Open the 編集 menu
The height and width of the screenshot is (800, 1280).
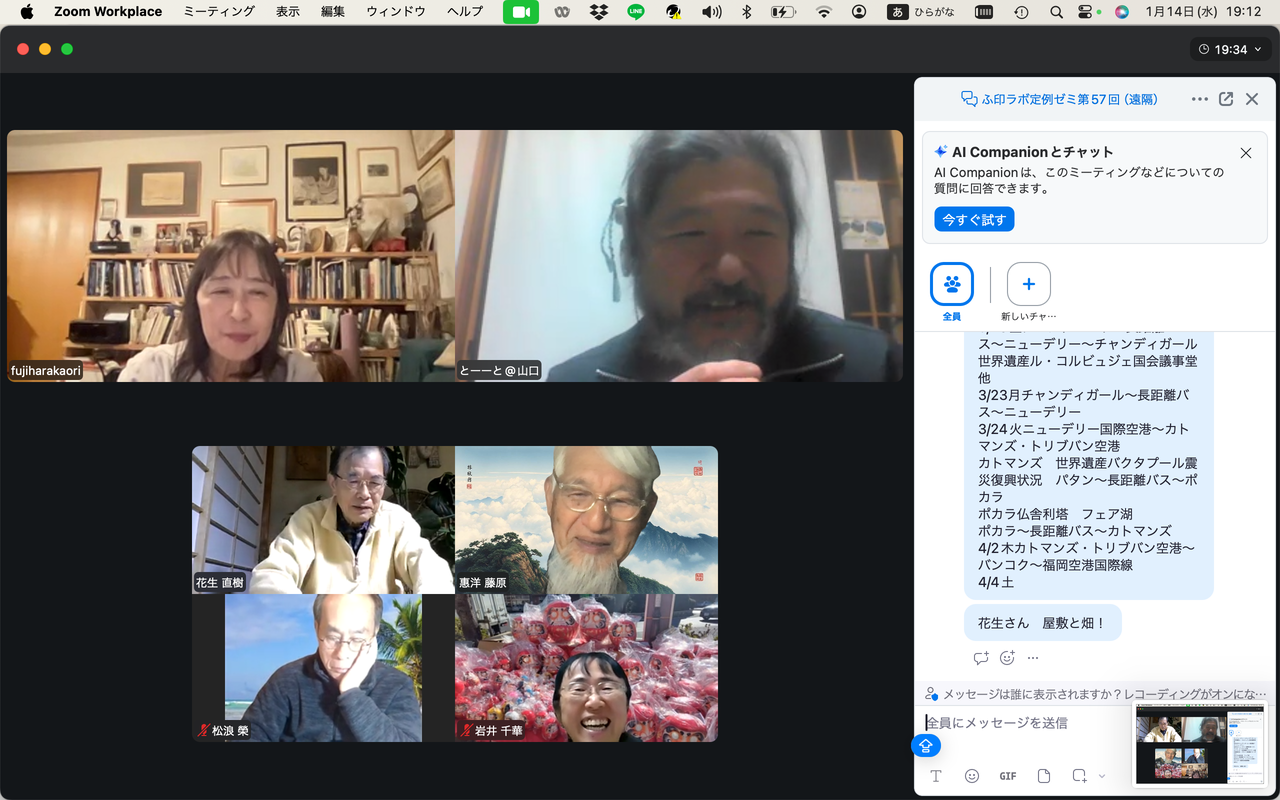pyautogui.click(x=333, y=12)
